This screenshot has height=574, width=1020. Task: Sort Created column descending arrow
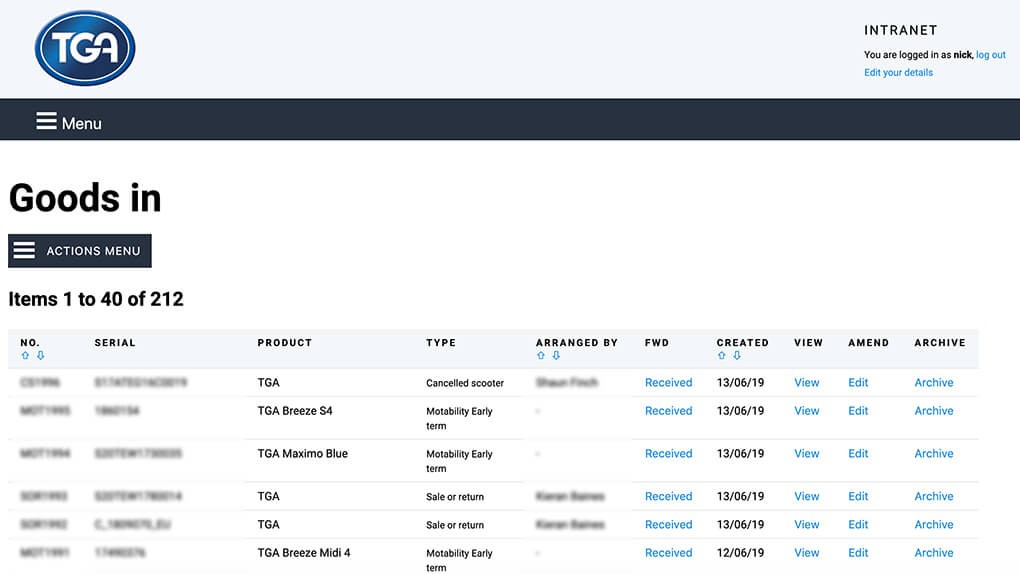click(x=737, y=355)
